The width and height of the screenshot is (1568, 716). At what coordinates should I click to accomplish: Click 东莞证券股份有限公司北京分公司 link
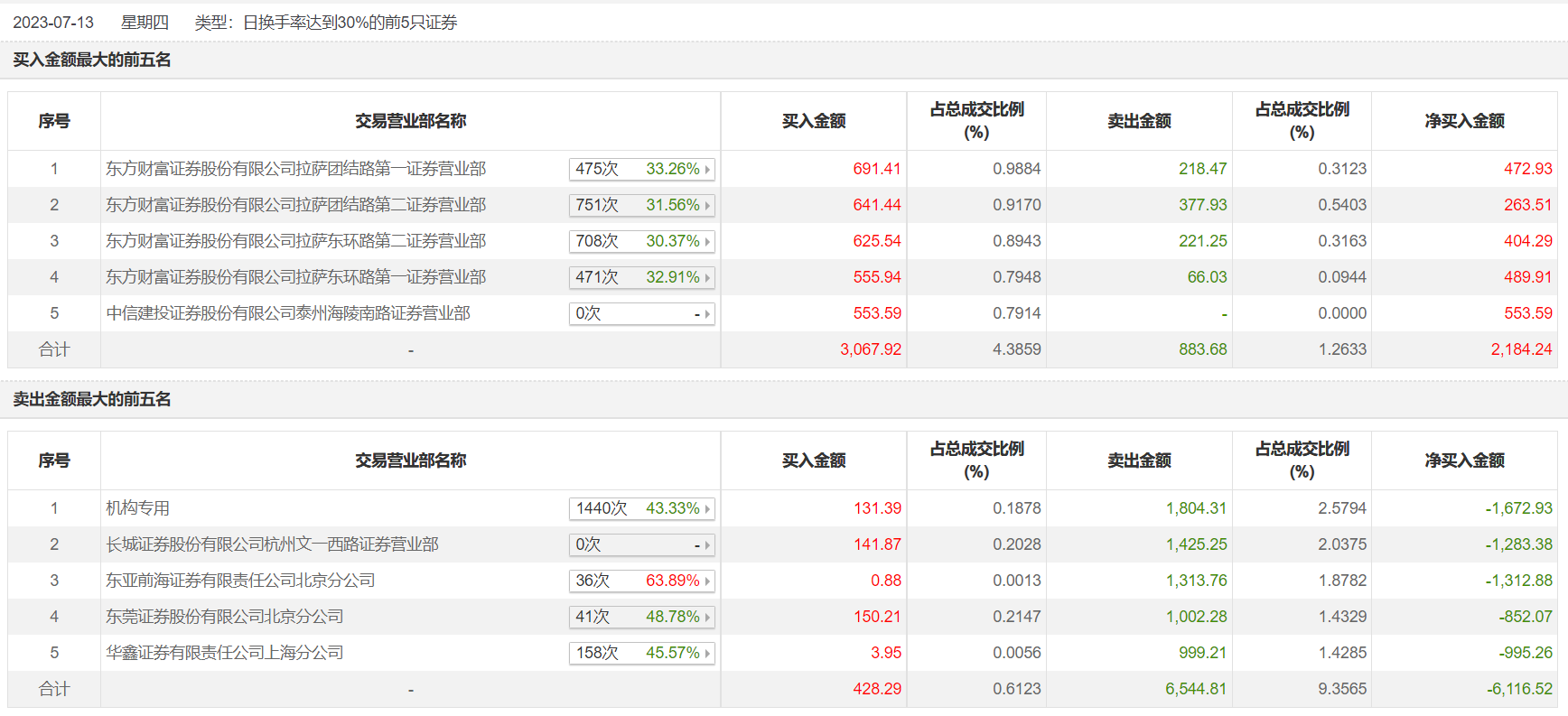225,617
